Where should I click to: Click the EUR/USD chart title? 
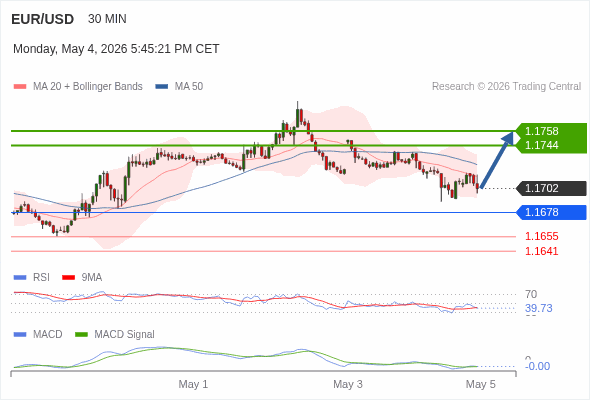(x=43, y=19)
